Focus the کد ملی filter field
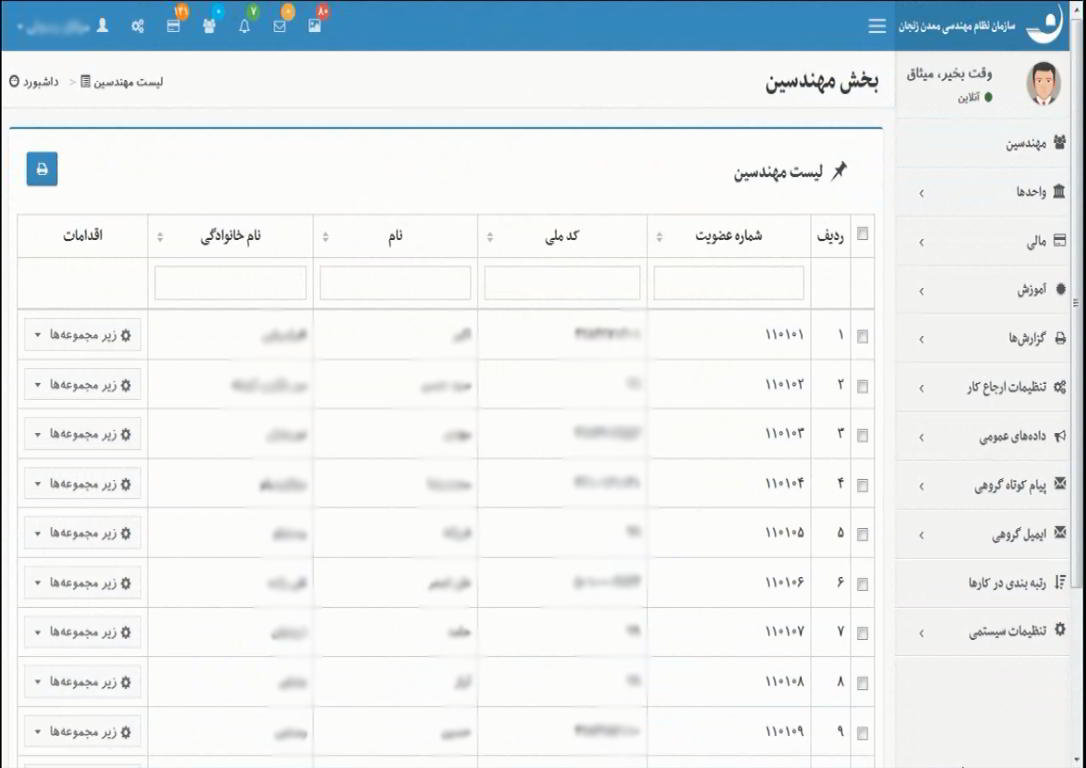1086x768 pixels. pos(562,283)
